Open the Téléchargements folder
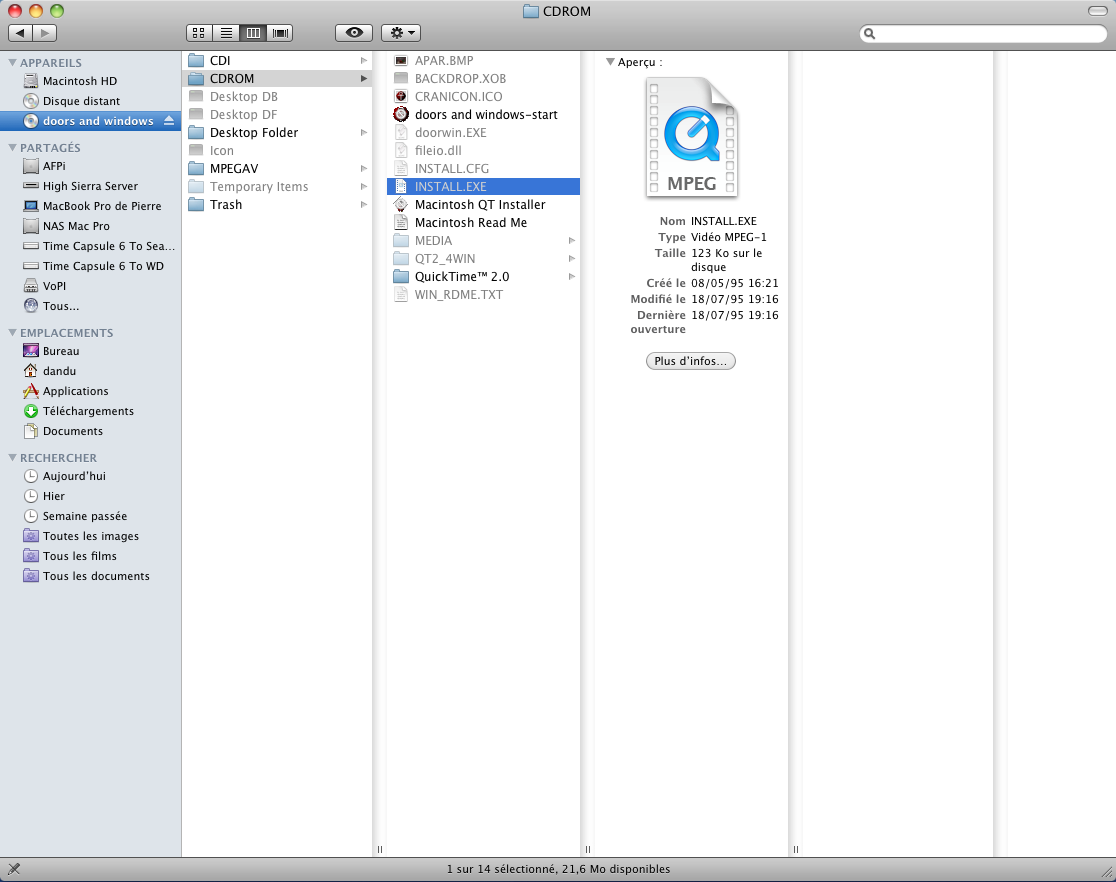 (x=90, y=411)
